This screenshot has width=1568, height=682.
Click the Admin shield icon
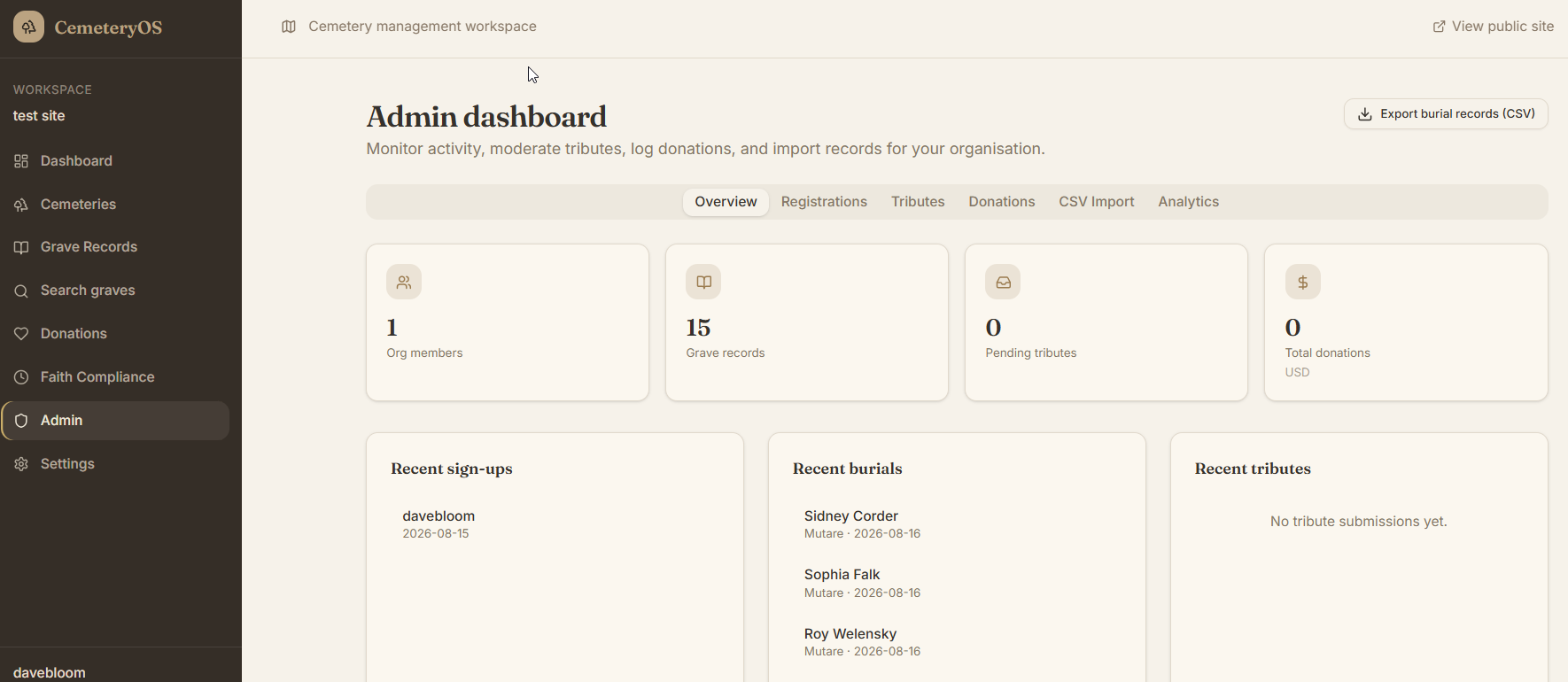(x=21, y=421)
